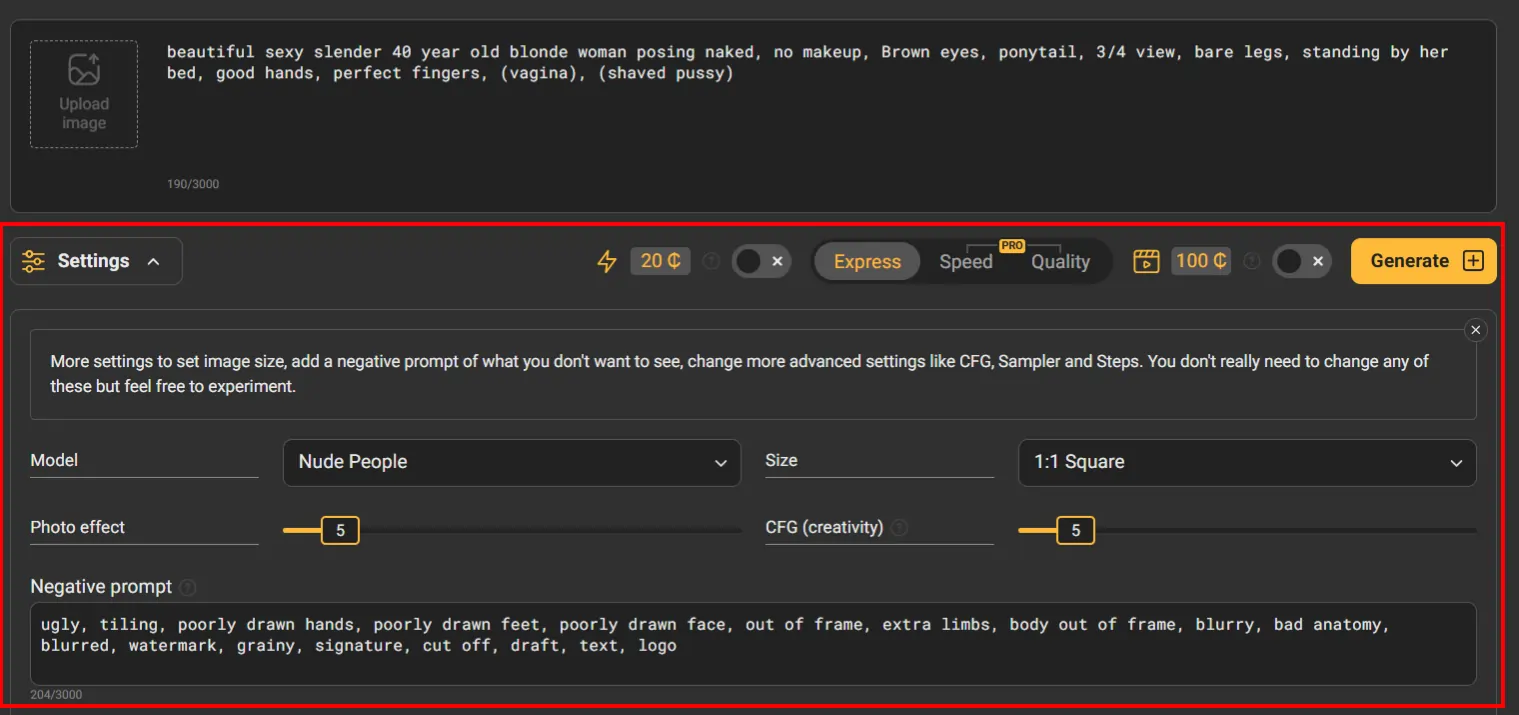This screenshot has height=715, width=1519.
Task: Click the Settings sliders icon
Action: point(33,260)
